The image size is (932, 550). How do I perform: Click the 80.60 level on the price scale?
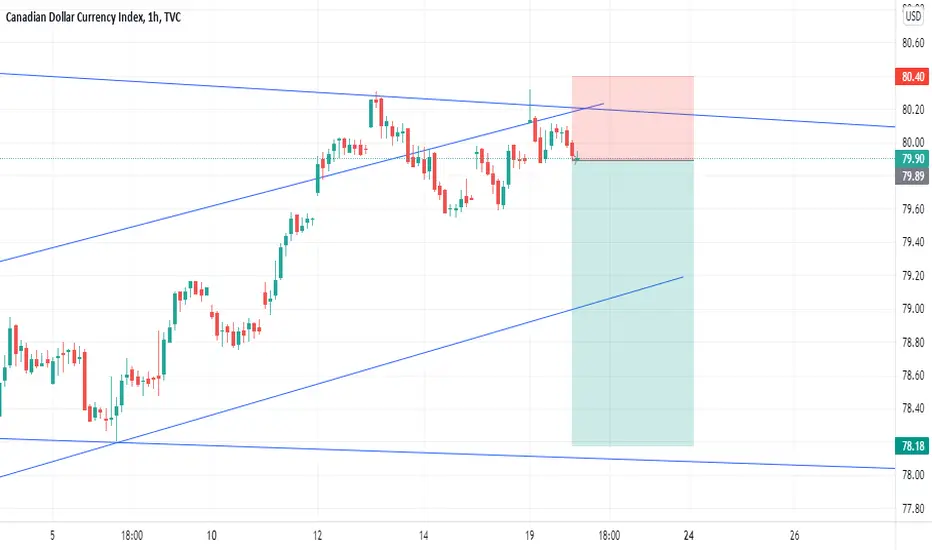pos(913,43)
